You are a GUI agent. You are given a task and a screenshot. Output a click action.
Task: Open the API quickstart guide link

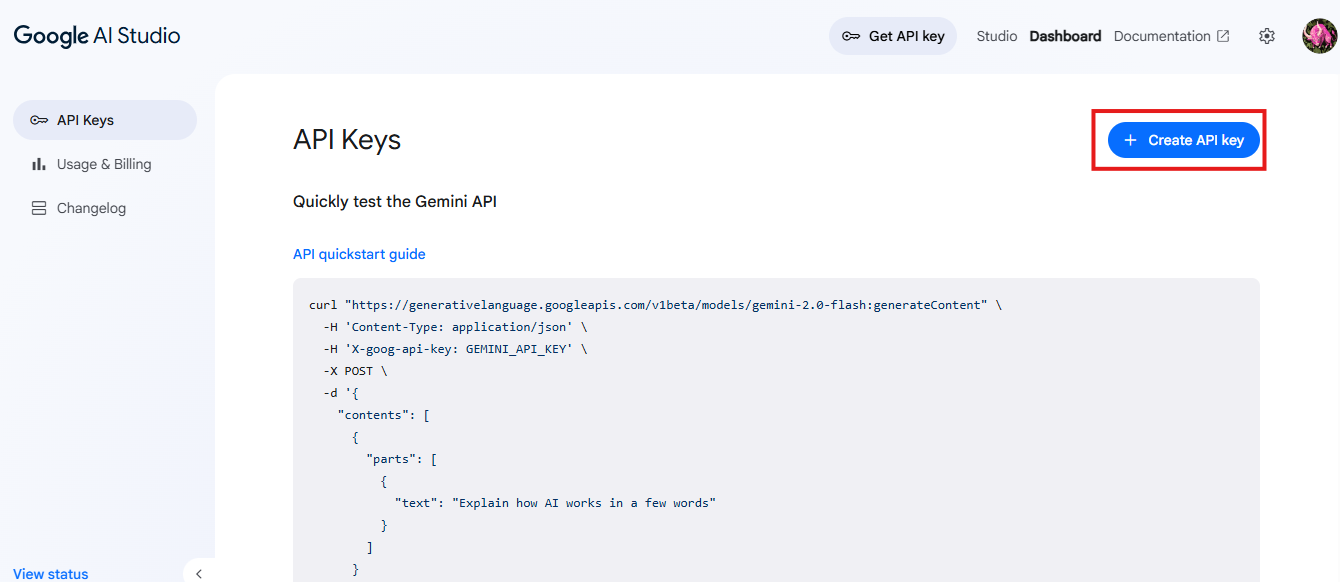(359, 254)
